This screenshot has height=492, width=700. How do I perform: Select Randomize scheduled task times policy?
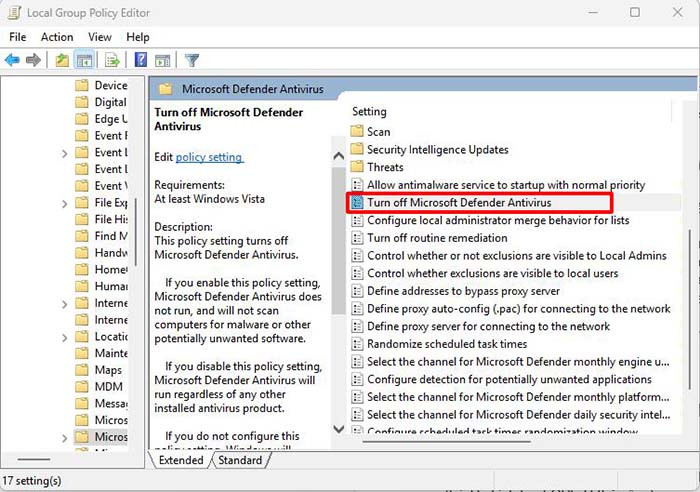pyautogui.click(x=439, y=344)
